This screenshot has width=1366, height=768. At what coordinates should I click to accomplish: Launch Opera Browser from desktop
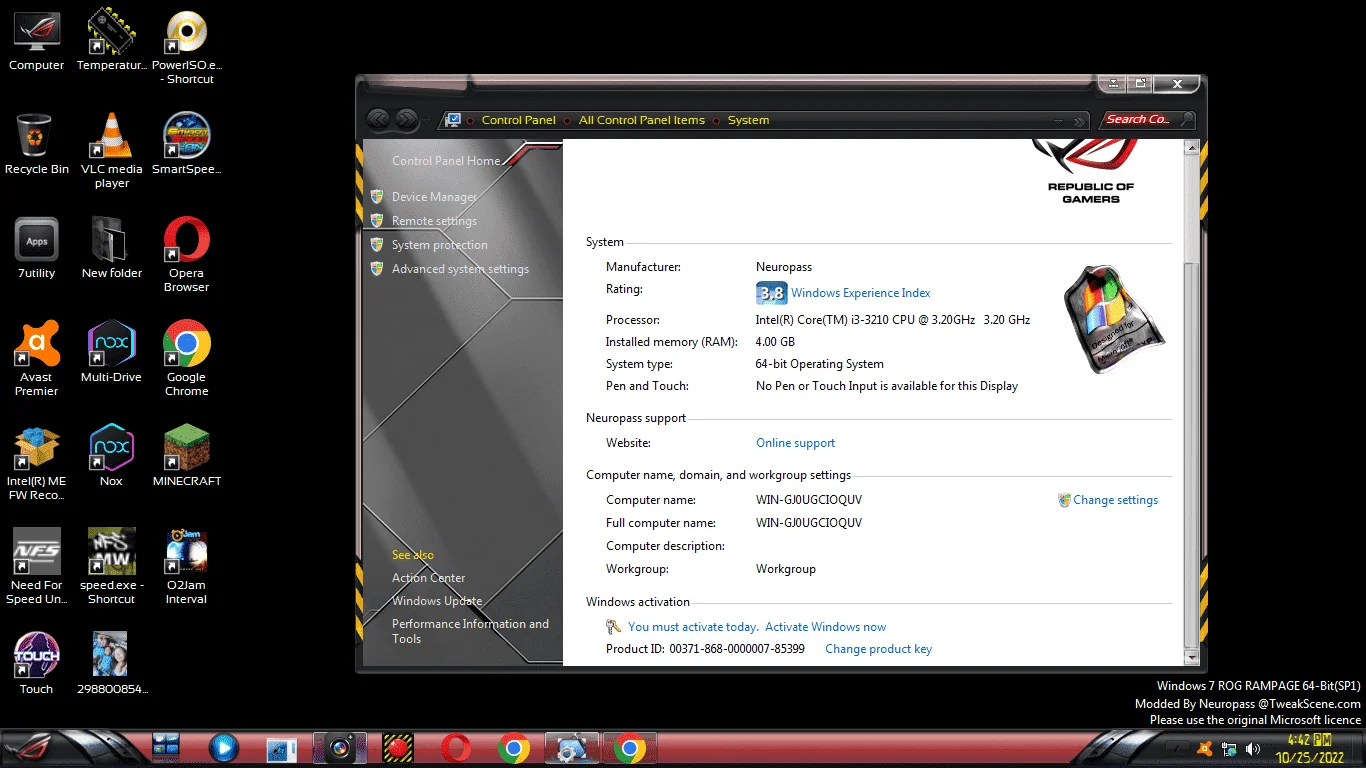coord(186,254)
